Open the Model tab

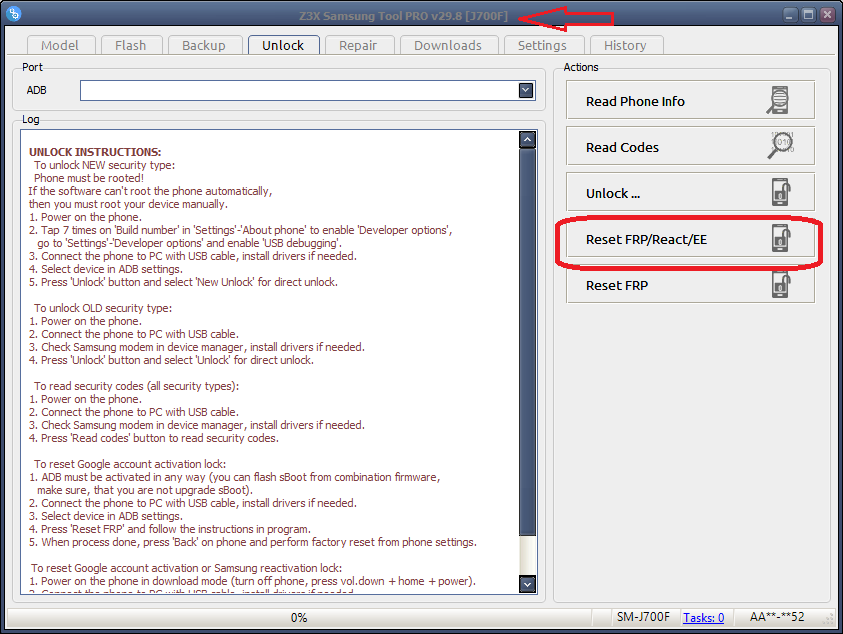pos(60,45)
